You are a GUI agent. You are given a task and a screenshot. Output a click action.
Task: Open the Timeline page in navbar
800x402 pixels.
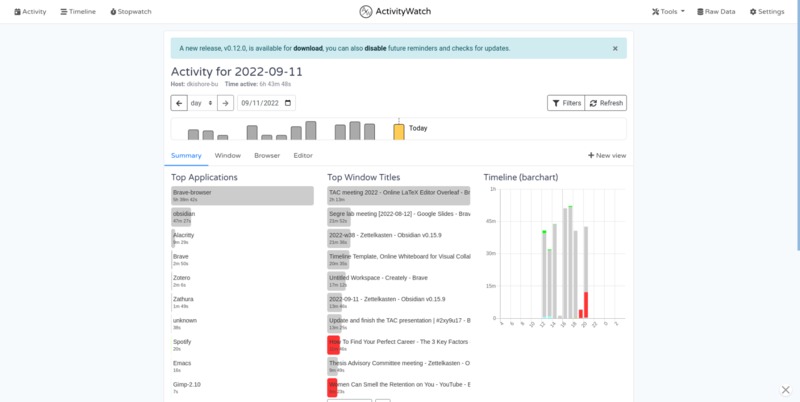(x=78, y=12)
